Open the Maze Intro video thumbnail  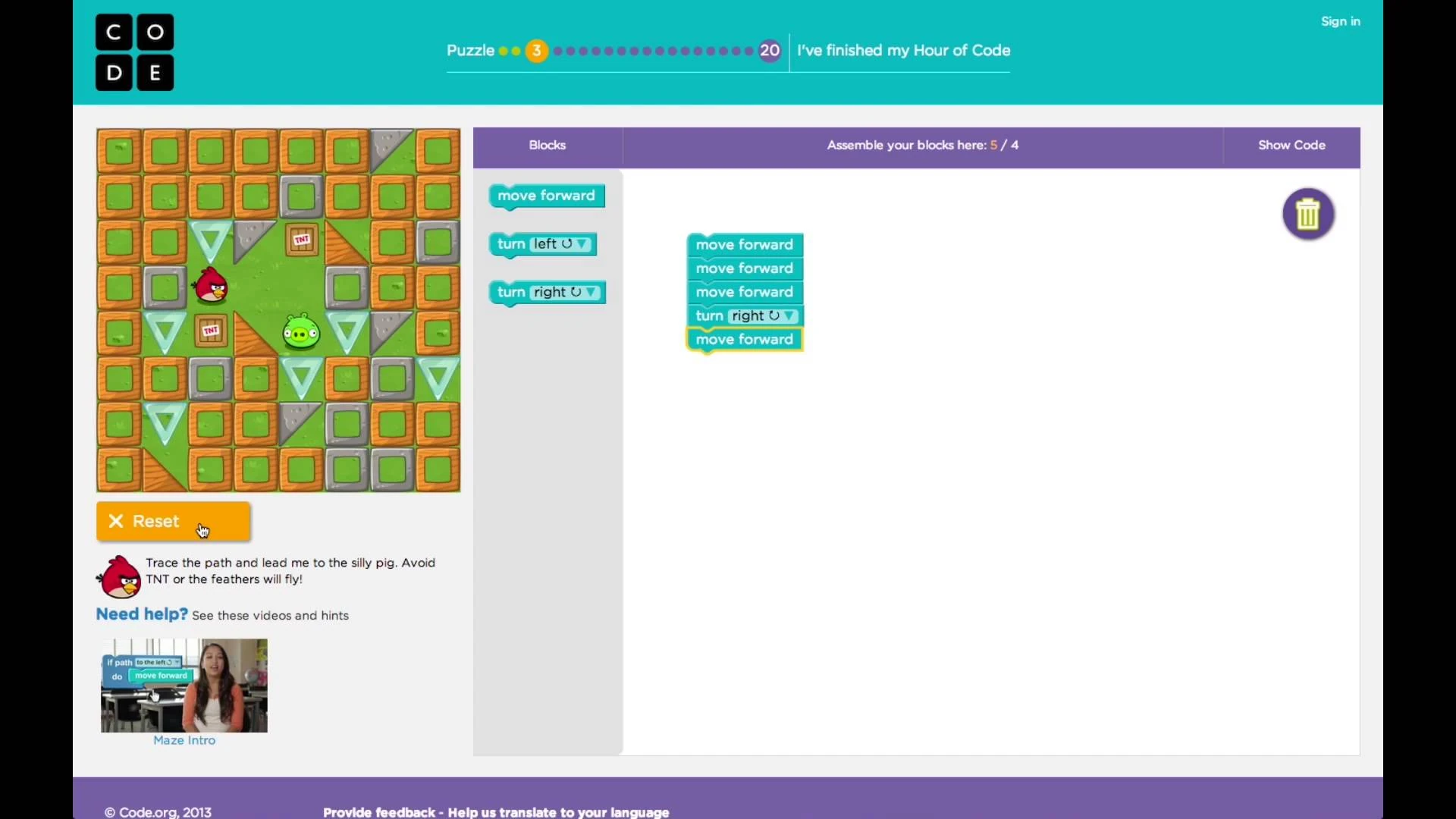coord(184,686)
